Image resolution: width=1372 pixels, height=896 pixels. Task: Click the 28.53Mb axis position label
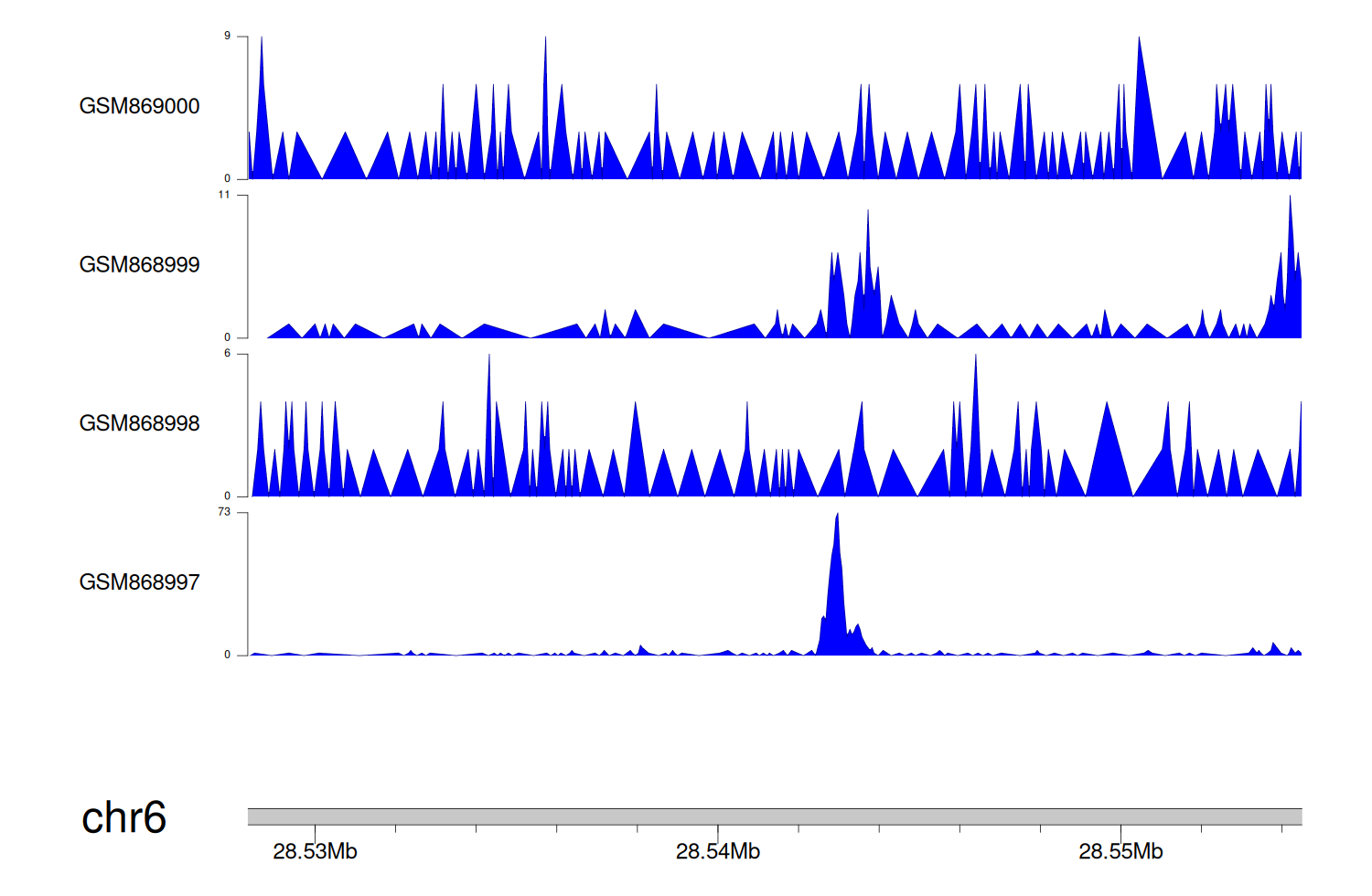pyautogui.click(x=315, y=852)
